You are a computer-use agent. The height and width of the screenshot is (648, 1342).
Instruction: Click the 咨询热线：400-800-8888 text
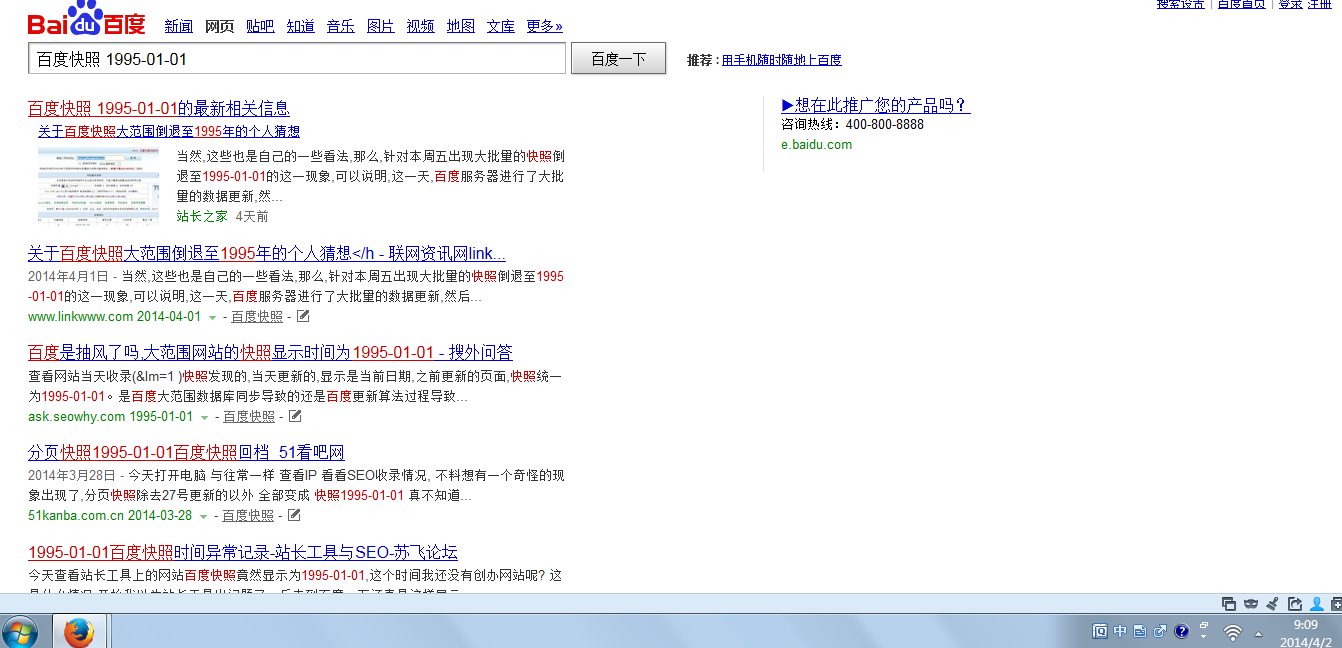pyautogui.click(x=852, y=125)
